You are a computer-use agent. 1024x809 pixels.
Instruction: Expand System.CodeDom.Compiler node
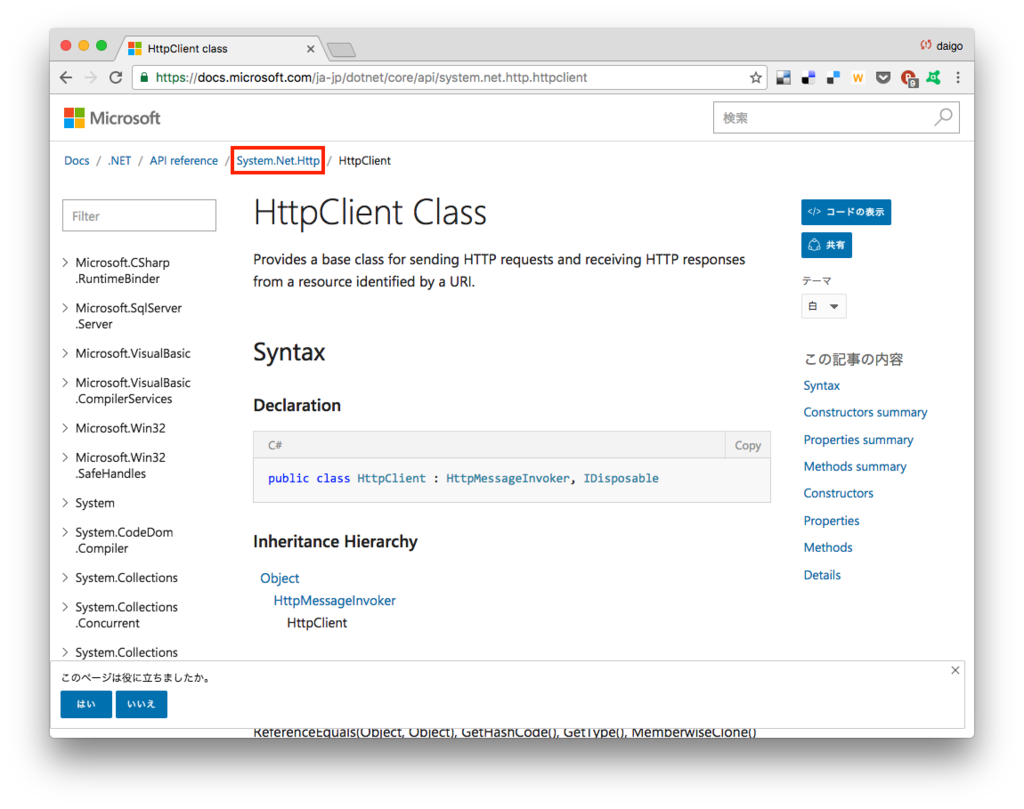[x=65, y=532]
